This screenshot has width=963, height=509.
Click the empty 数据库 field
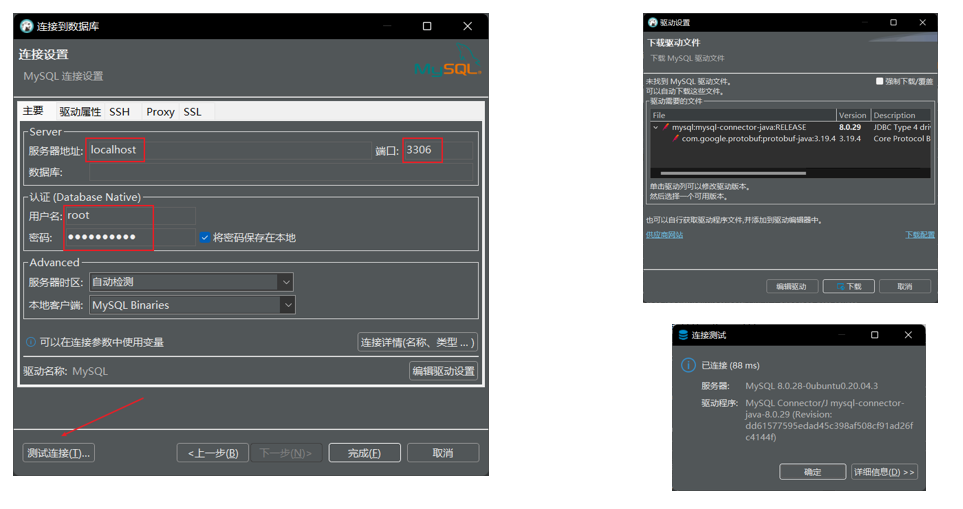tap(281, 173)
